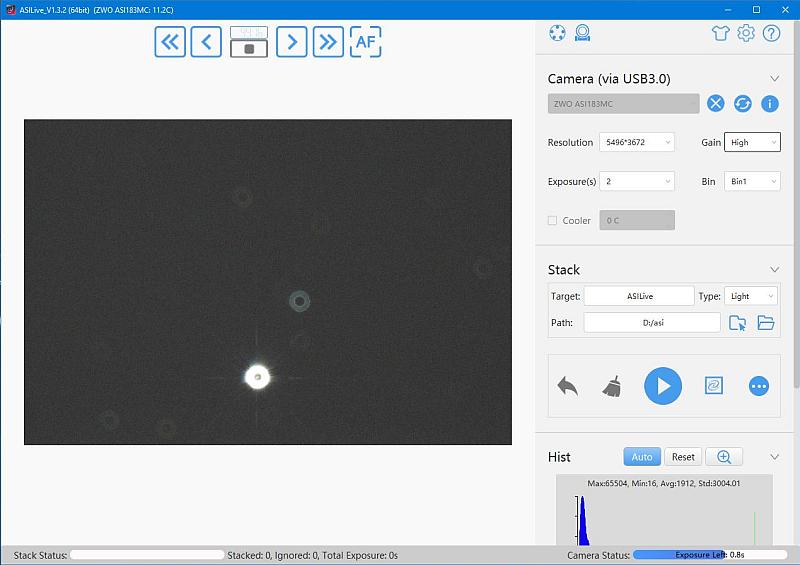Image resolution: width=800 pixels, height=565 pixels.
Task: Click the right panel vertical scrollbar
Action: 796,204
